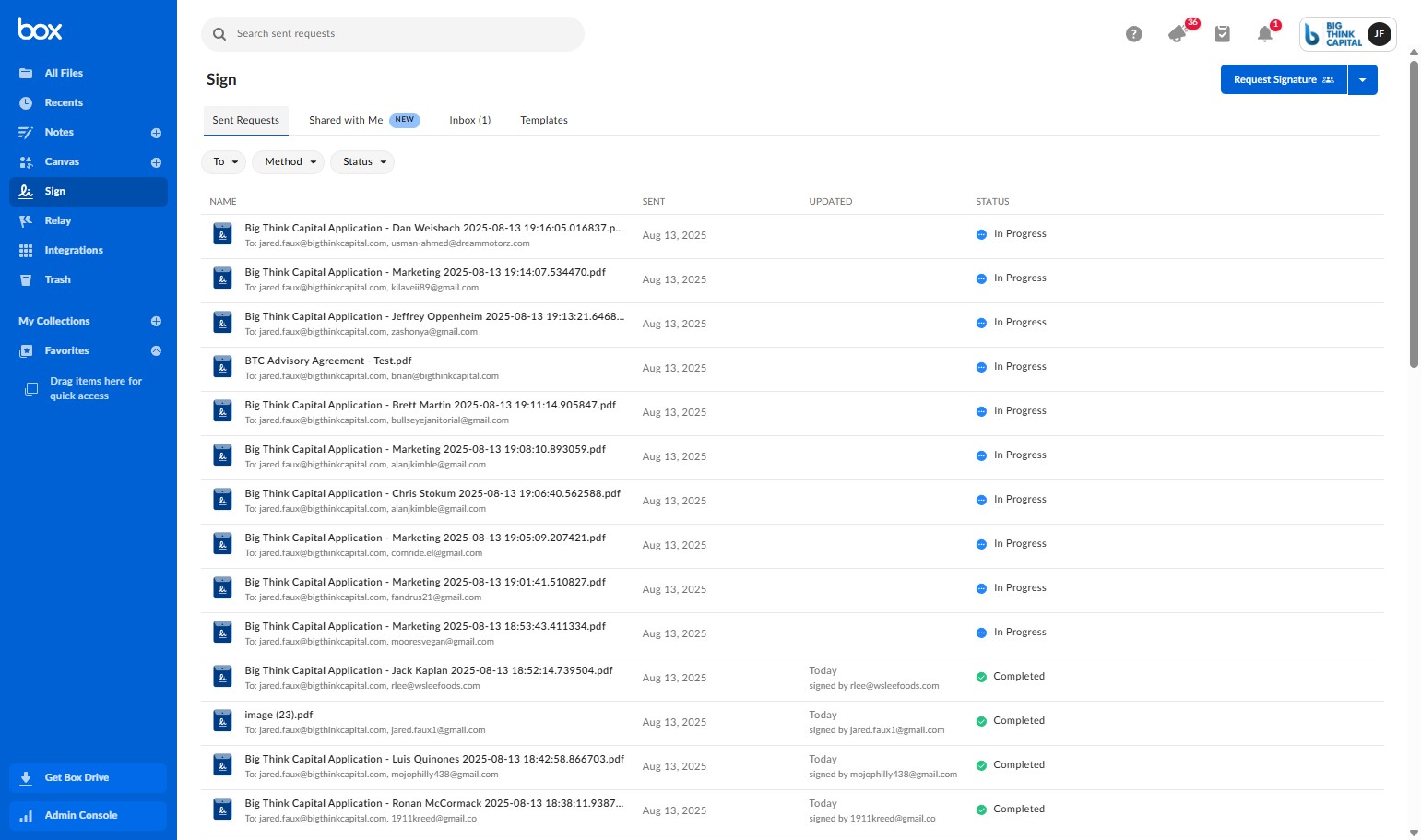
Task: Click document icon for Chris Stokum application
Action: click(223, 500)
